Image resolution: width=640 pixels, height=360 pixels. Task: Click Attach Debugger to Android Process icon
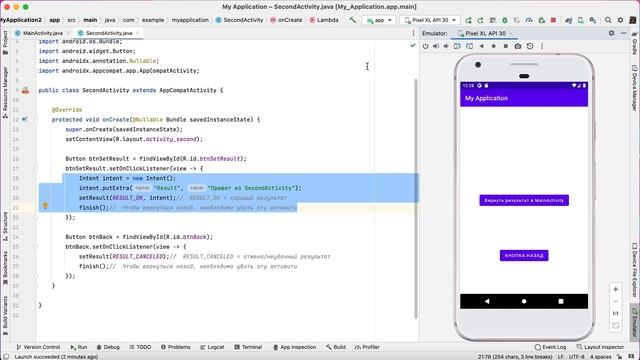pyautogui.click(x=542, y=20)
